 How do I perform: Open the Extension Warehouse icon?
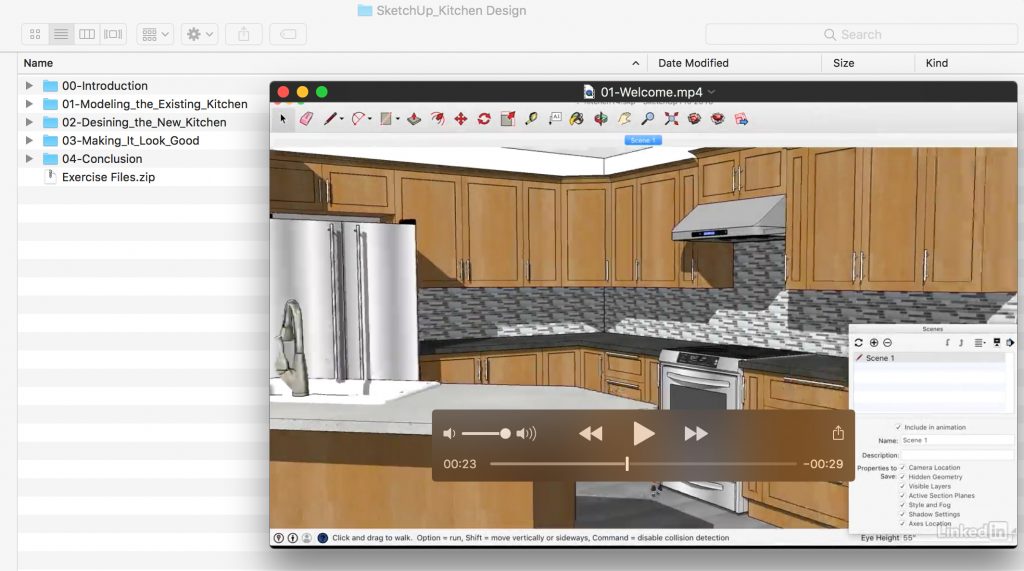tap(718, 119)
